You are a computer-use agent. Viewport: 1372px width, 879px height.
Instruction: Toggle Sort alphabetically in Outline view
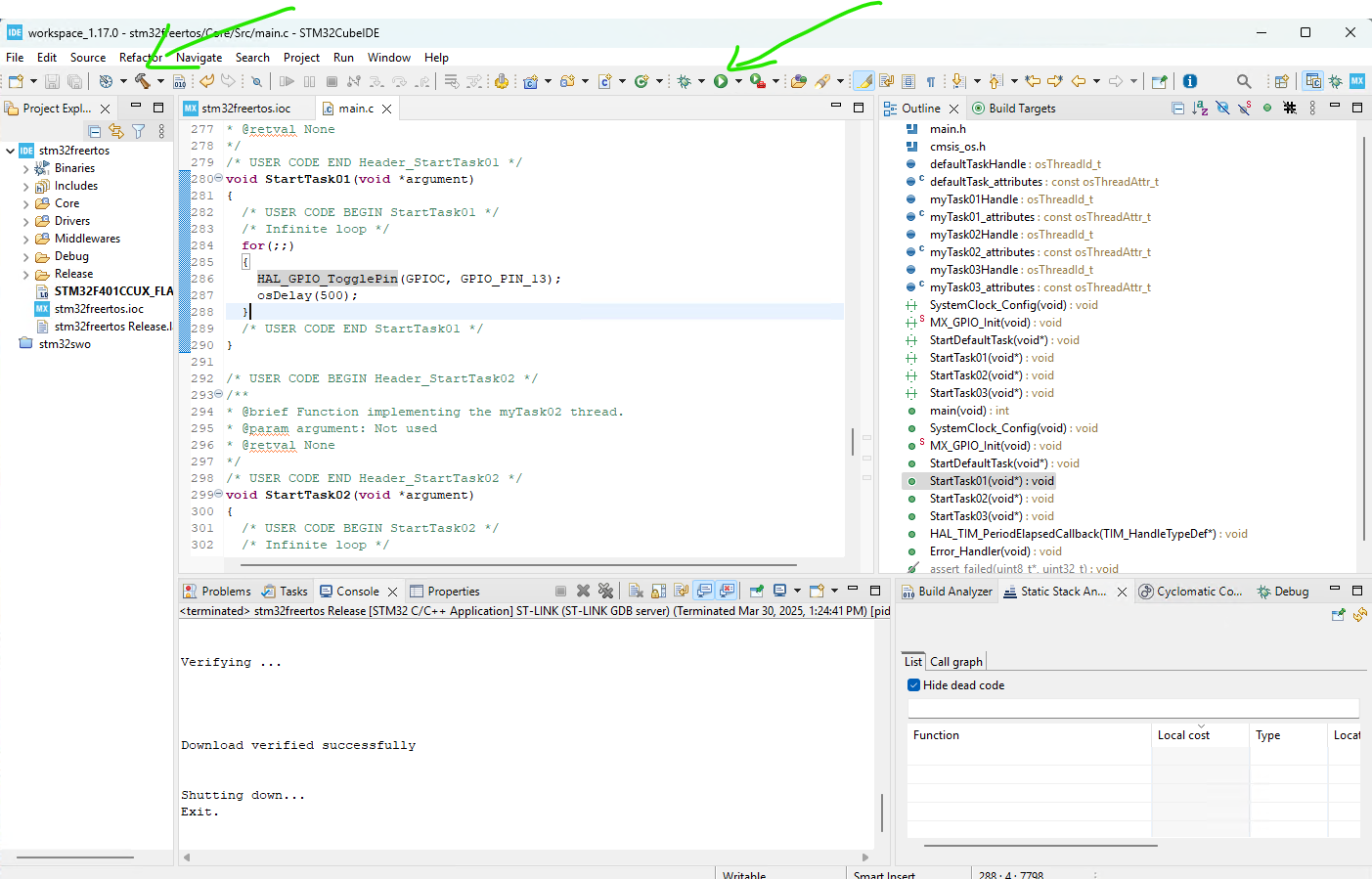1200,109
